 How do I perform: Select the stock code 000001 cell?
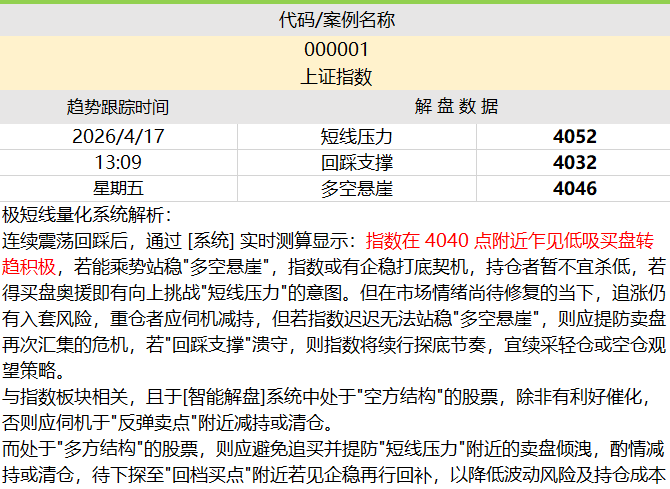click(336, 49)
